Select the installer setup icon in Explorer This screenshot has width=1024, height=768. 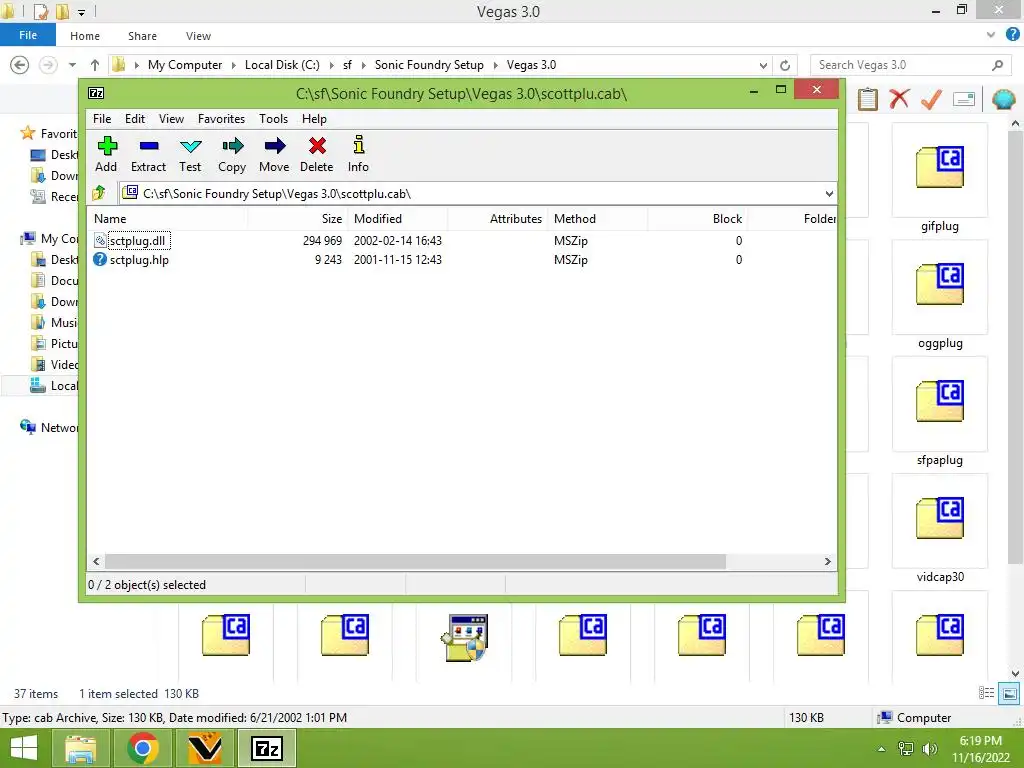coord(464,637)
